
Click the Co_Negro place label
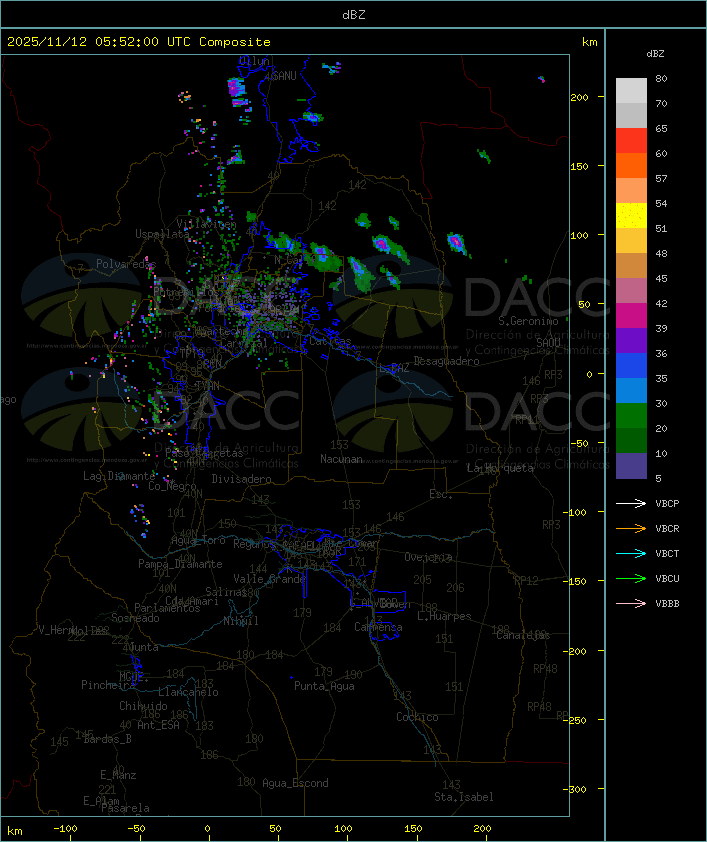172,486
